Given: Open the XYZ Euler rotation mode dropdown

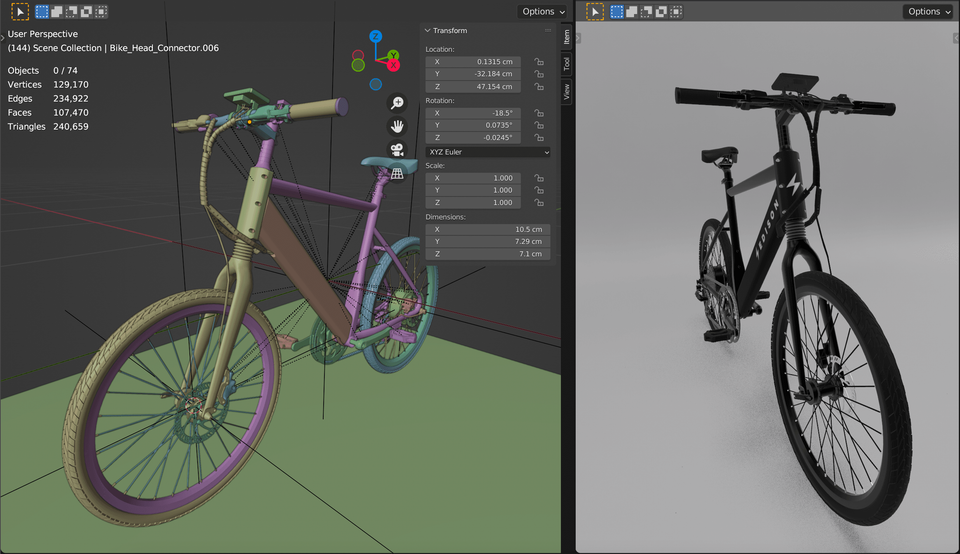Looking at the screenshot, I should [488, 152].
